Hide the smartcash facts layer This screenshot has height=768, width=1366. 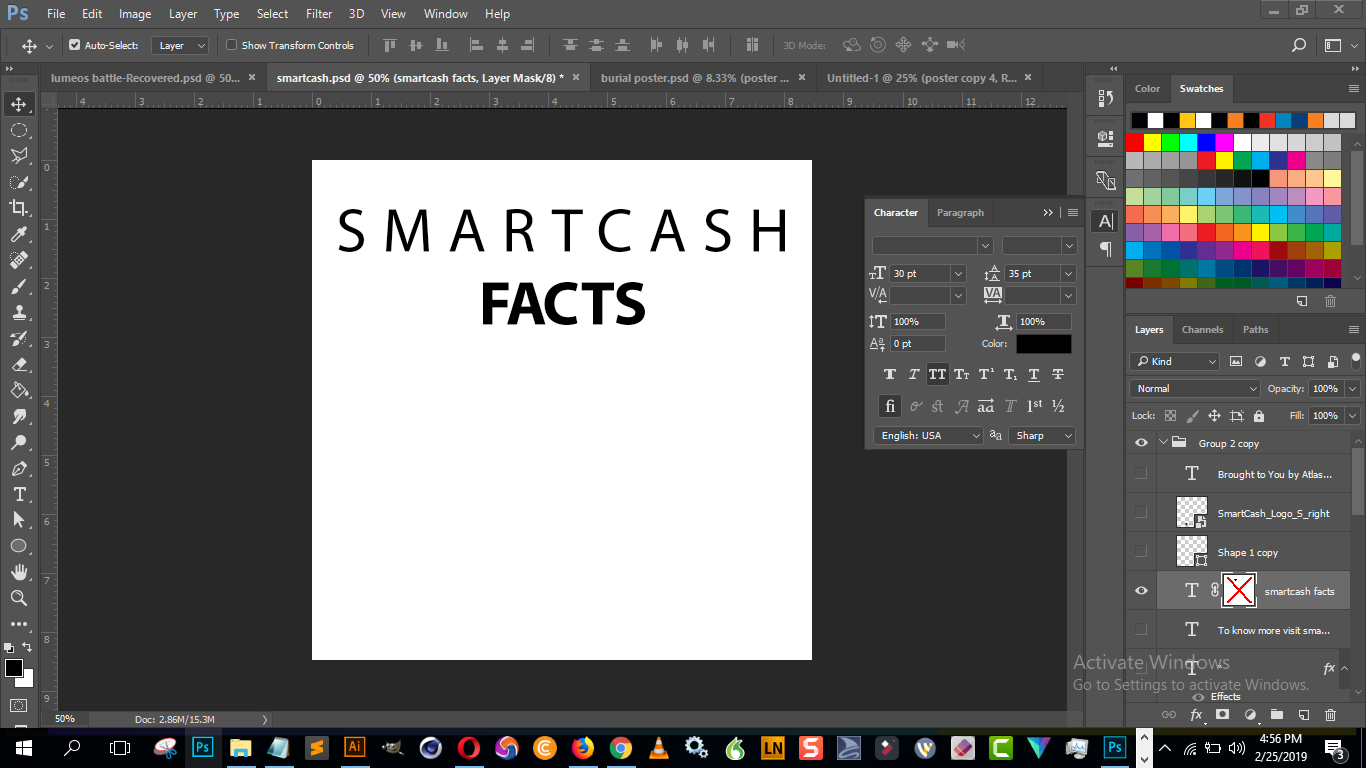click(x=1141, y=591)
